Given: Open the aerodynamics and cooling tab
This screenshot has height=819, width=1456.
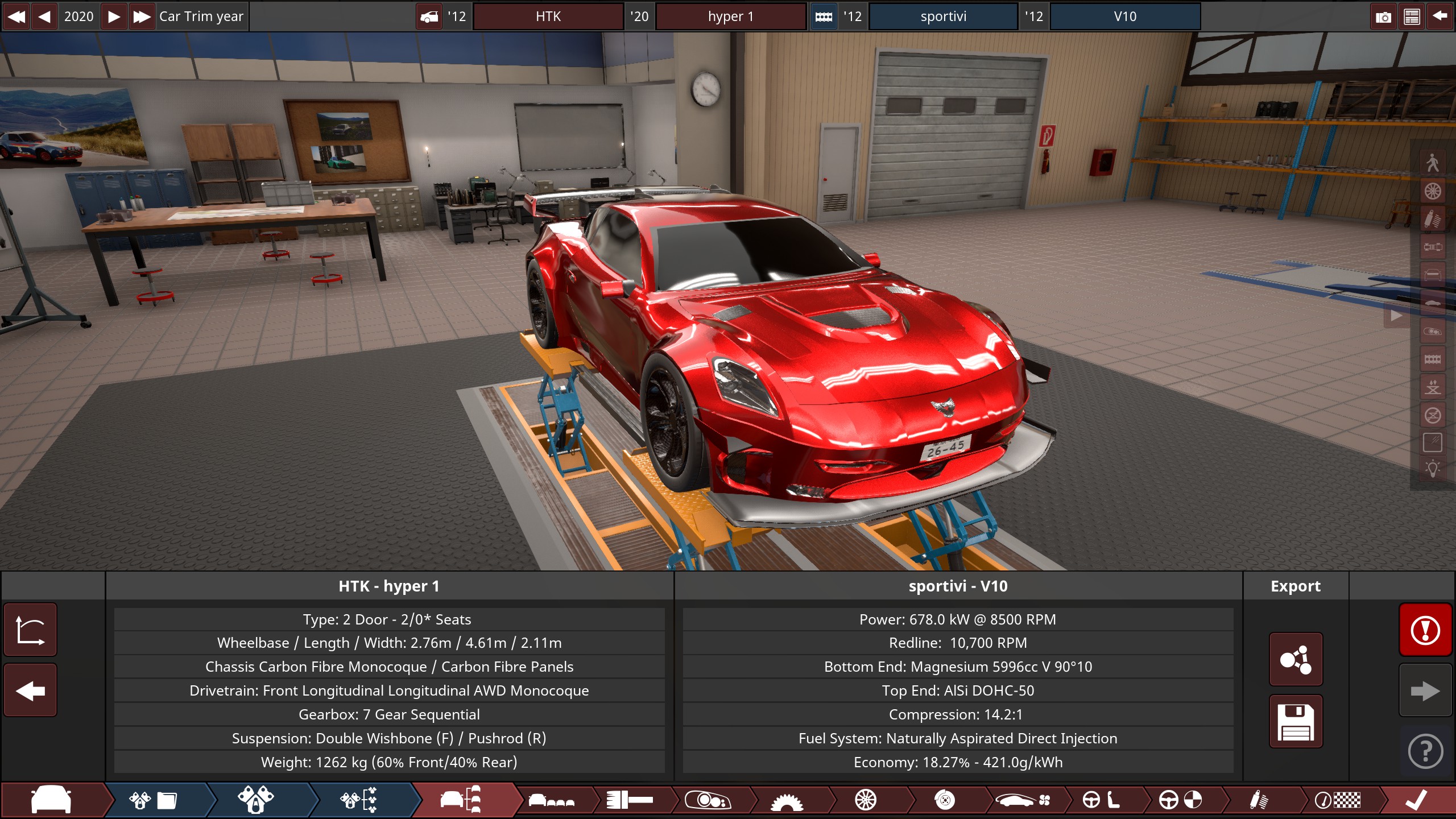Looking at the screenshot, I should 1023,800.
